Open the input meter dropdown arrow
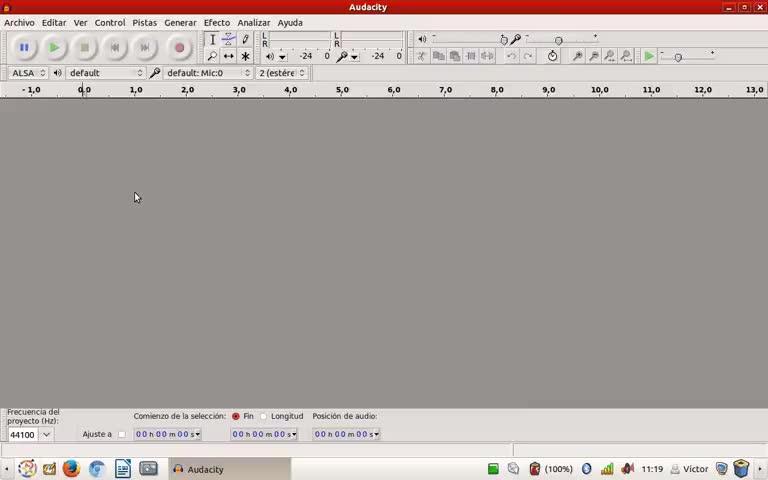This screenshot has width=768, height=480. tap(355, 57)
